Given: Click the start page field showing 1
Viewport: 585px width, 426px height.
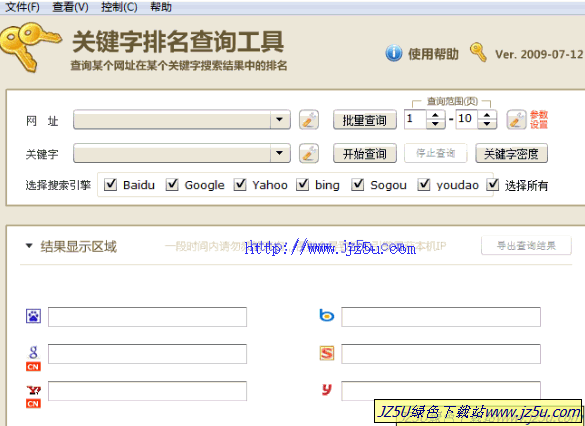Looking at the screenshot, I should (x=415, y=119).
